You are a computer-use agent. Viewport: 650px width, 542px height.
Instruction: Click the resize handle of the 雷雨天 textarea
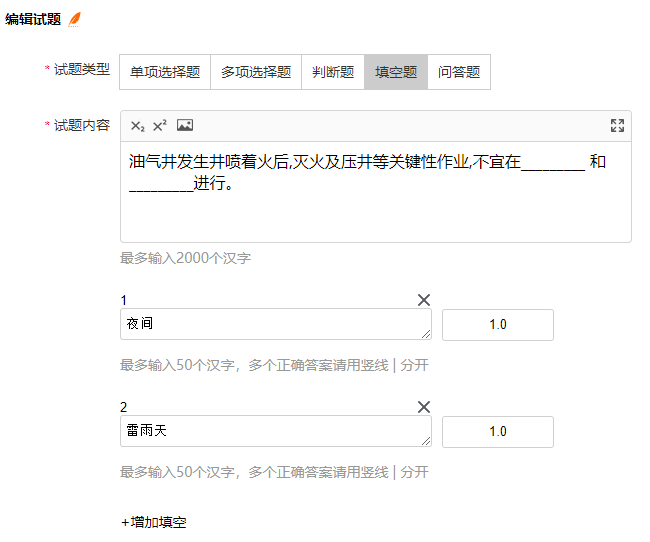click(x=426, y=441)
